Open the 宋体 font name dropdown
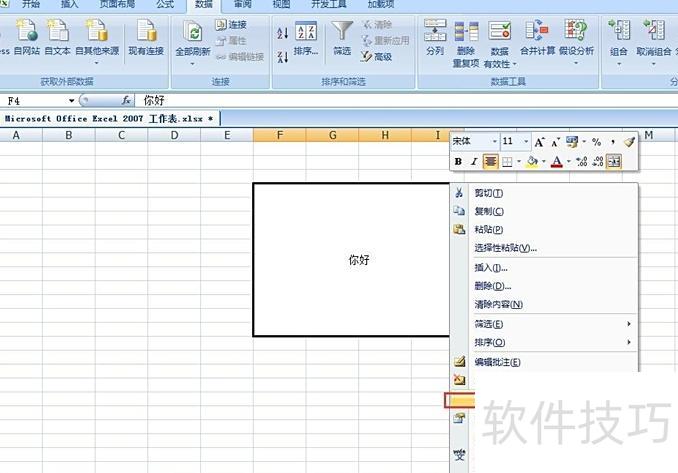Screen dimensions: 678x473 tap(495, 141)
